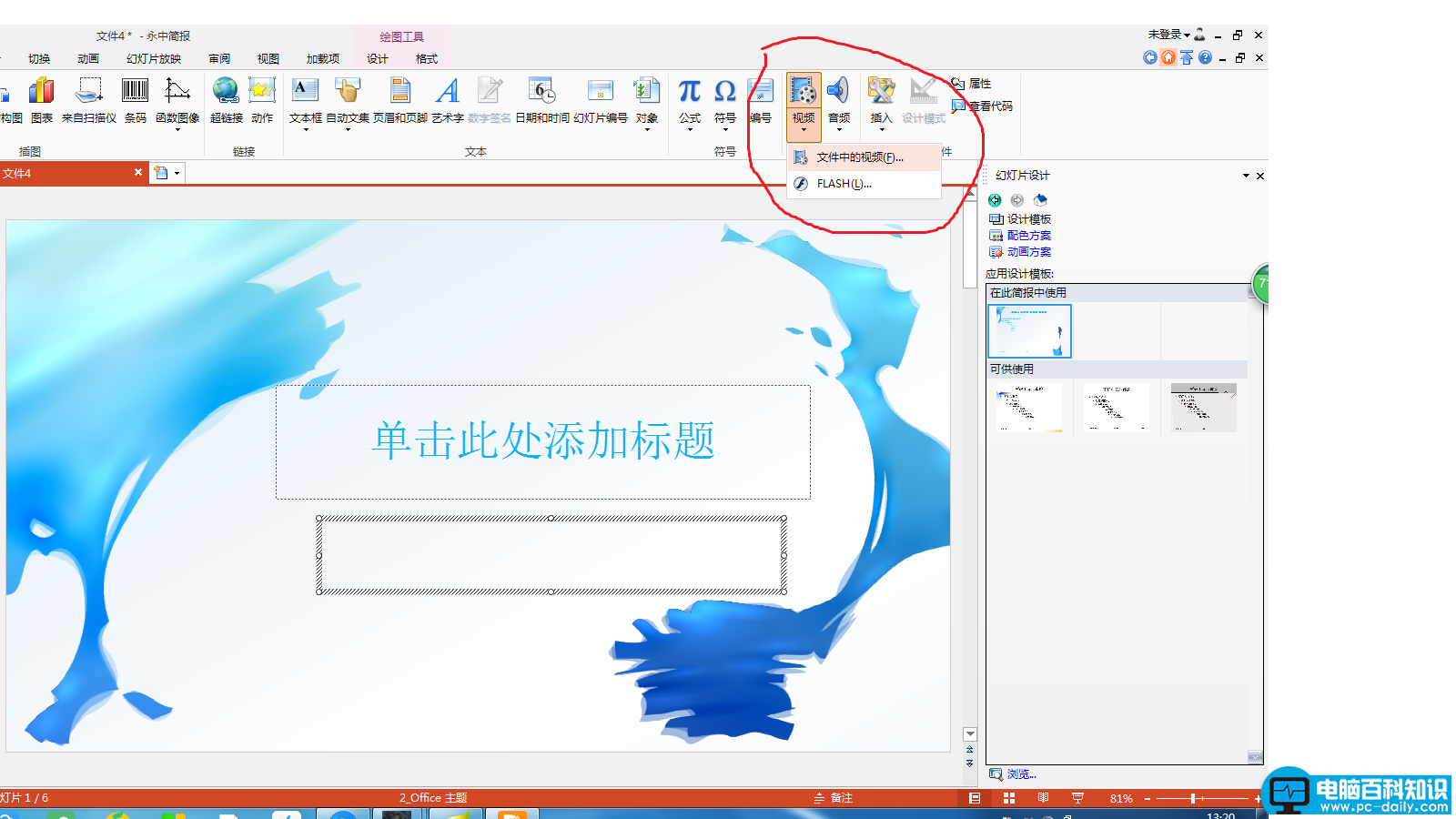The image size is (1456, 819).
Task: Click the 属性 properties button
Action: [971, 84]
